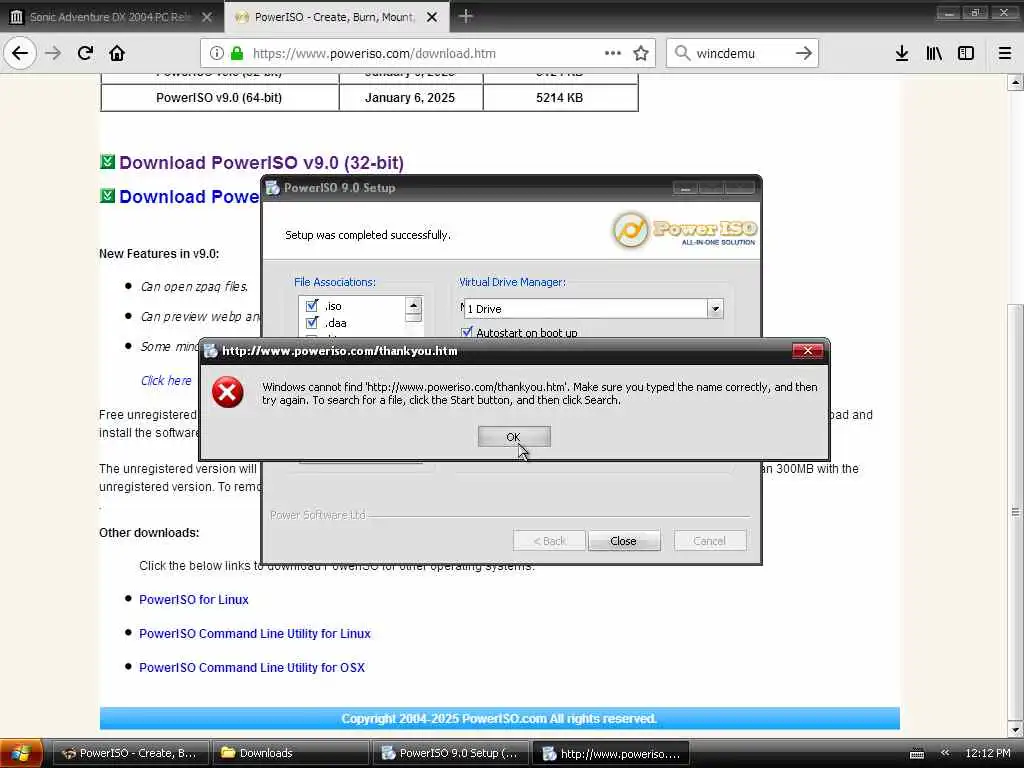Open the browser library icon
The height and width of the screenshot is (768, 1024).
tap(934, 53)
